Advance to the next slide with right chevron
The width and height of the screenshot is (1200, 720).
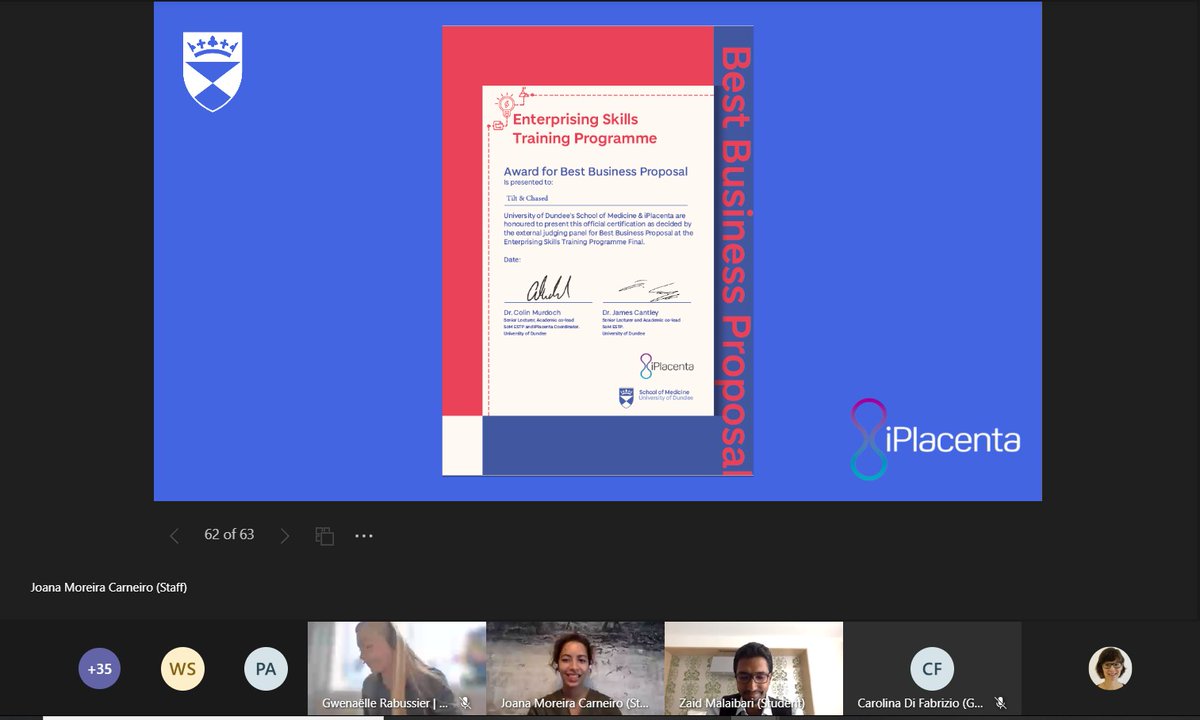pos(284,536)
